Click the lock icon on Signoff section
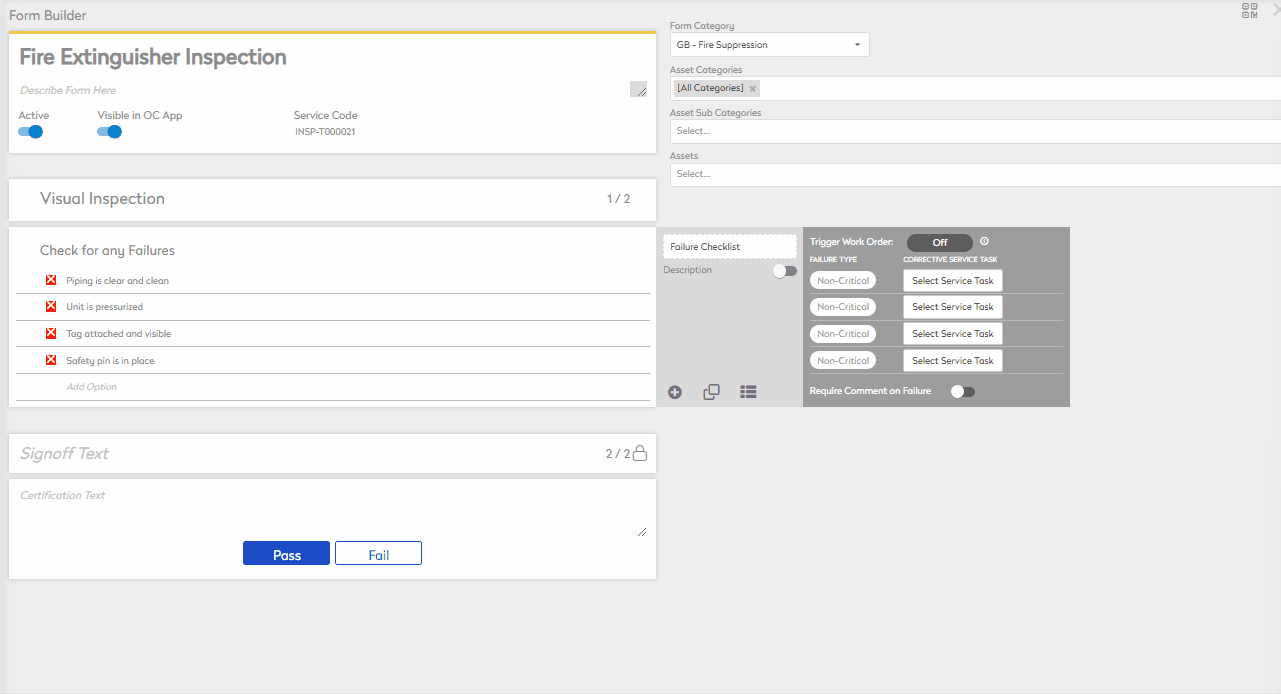The image size is (1281, 694). pyautogui.click(x=640, y=454)
